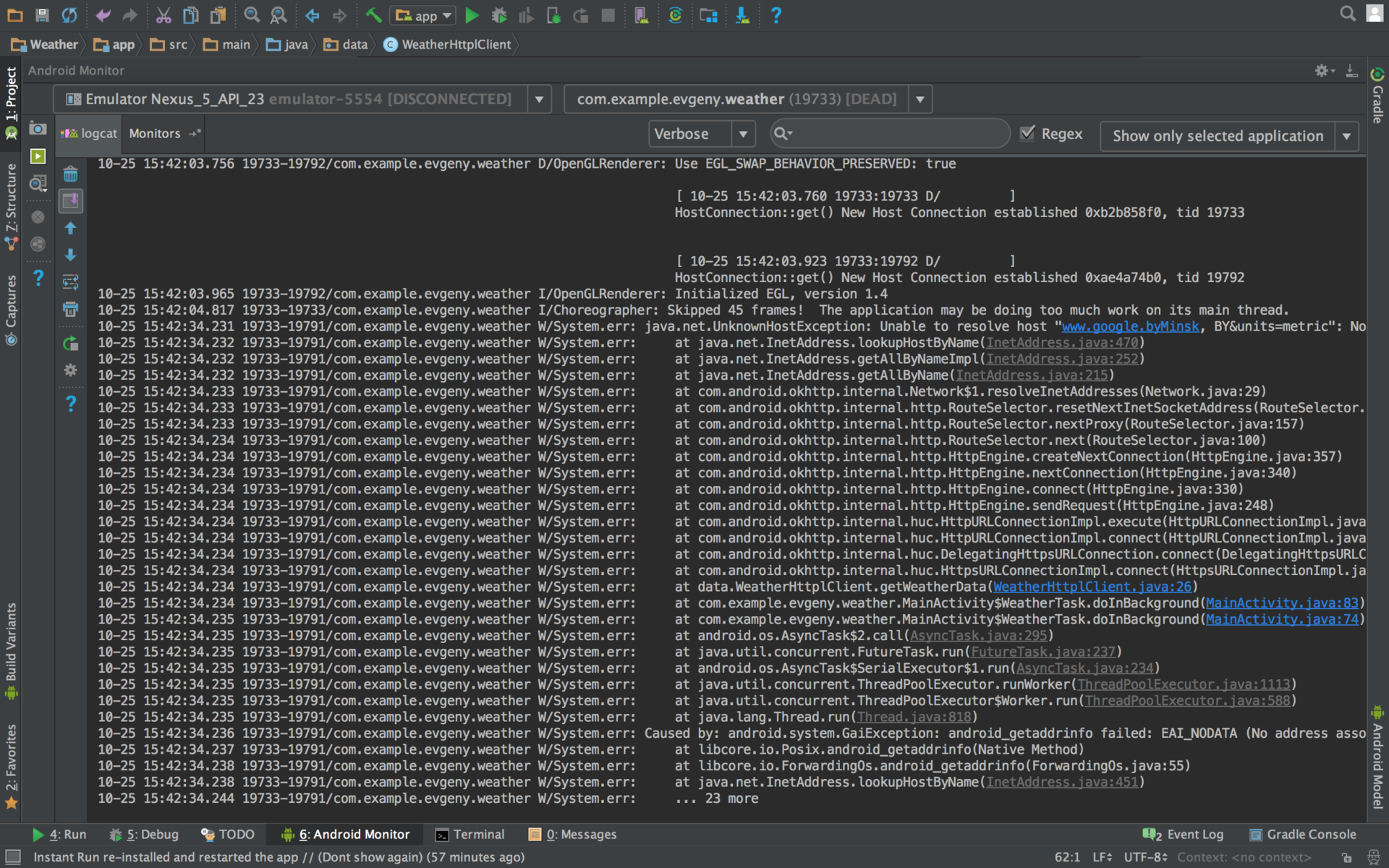Toggle scroll to the end of log
This screenshot has height=868, width=1389.
click(70, 201)
